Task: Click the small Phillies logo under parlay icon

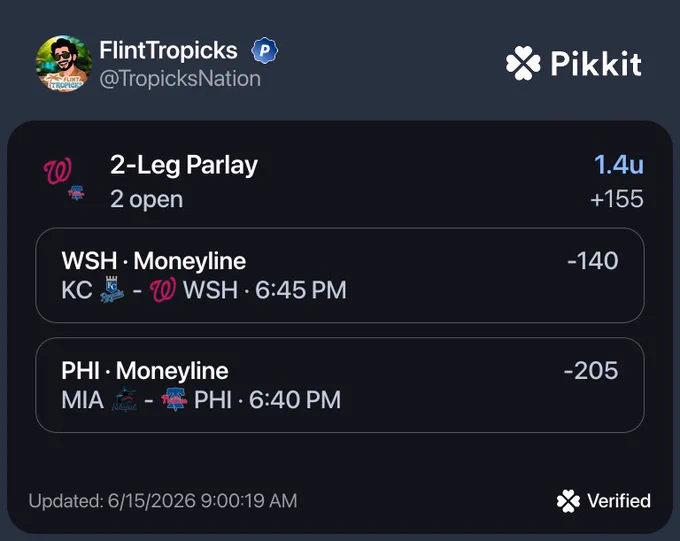Action: pos(77,193)
